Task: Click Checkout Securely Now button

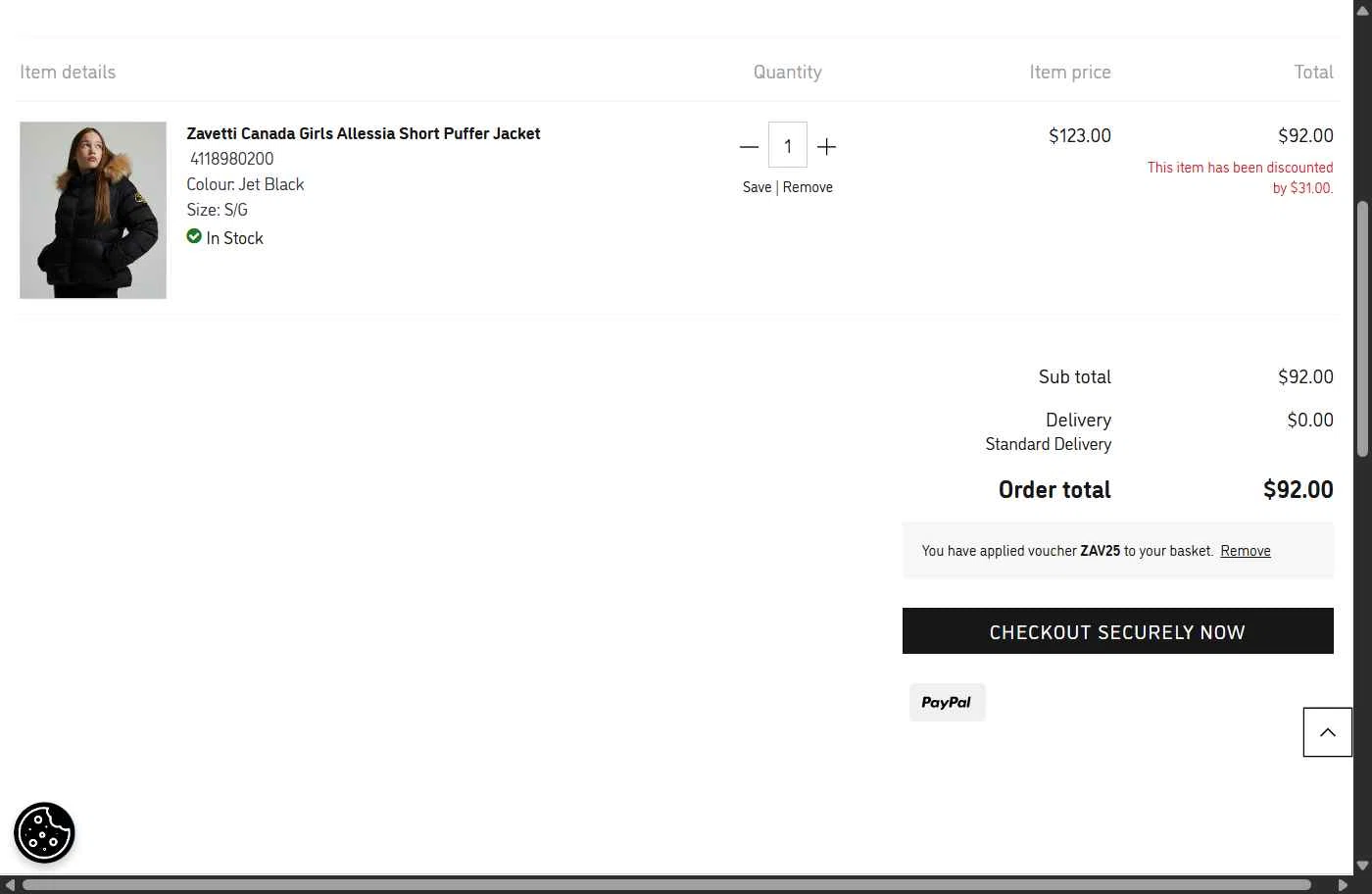Action: 1117,631
